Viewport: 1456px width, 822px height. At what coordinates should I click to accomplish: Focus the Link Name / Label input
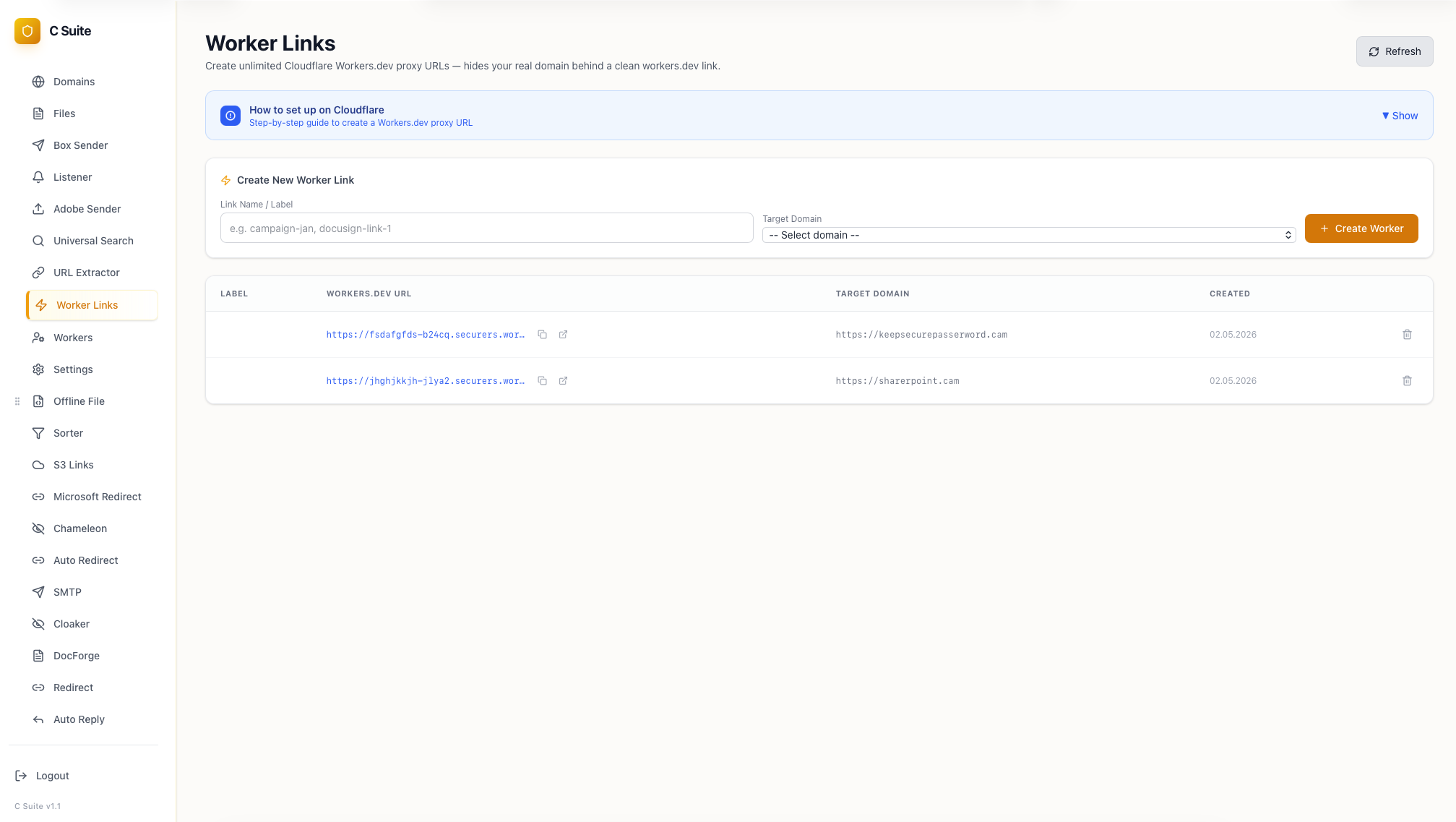point(486,228)
